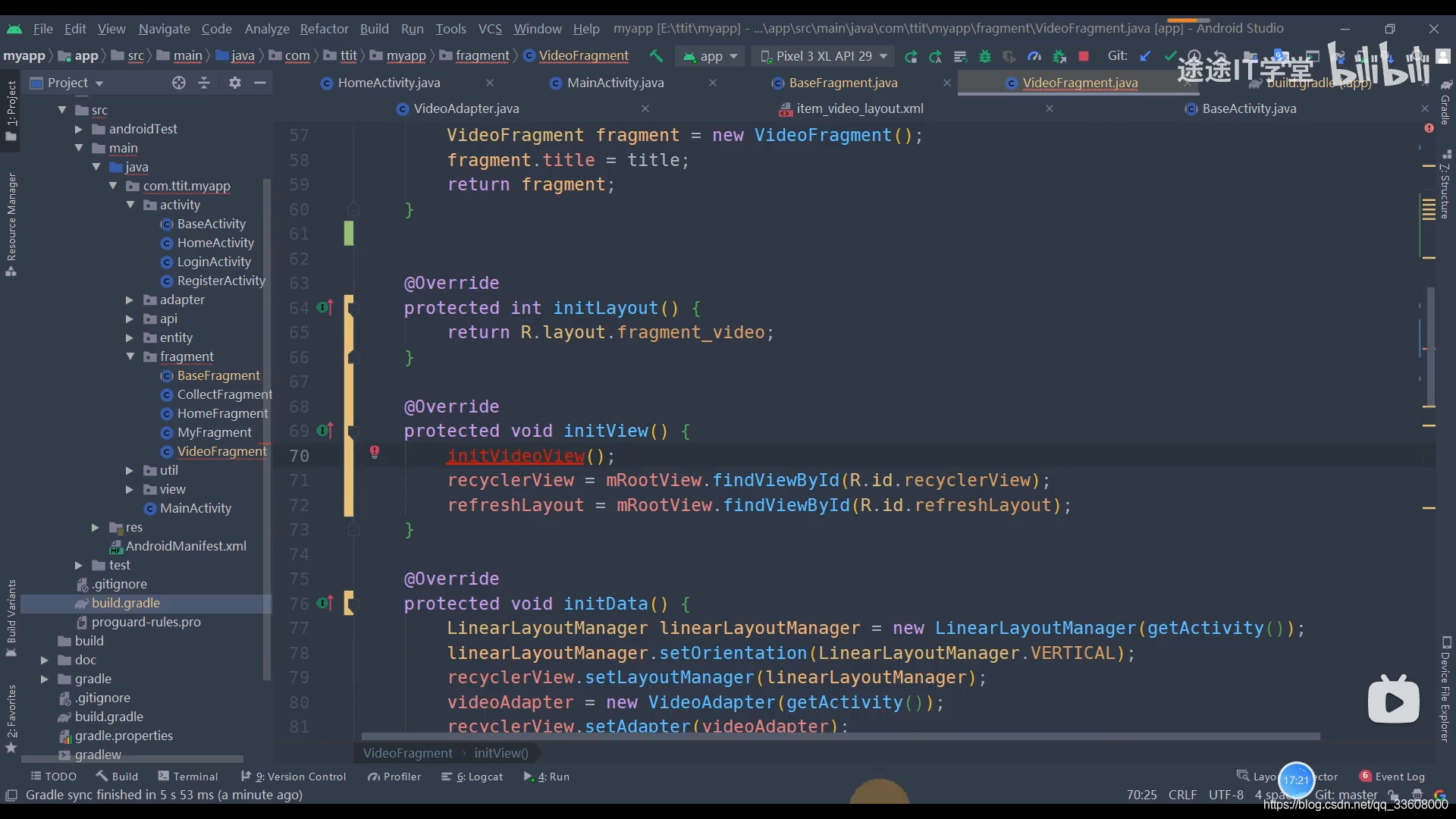Click UTF-8 encoding in status bar

pyautogui.click(x=1226, y=795)
